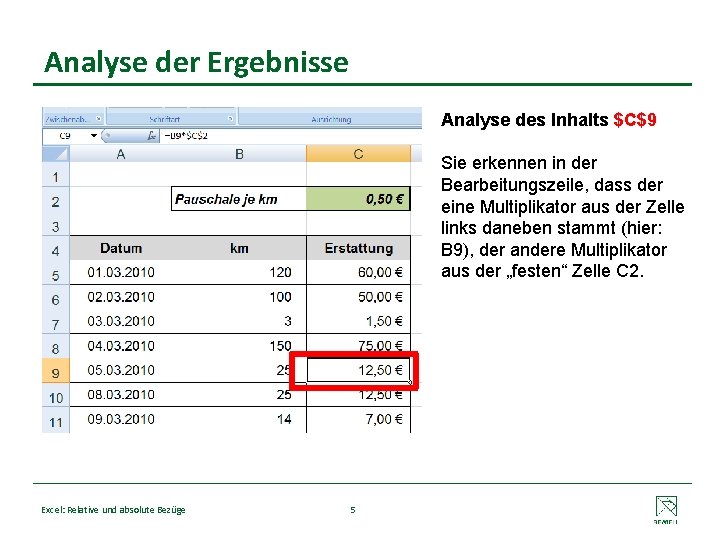Click km cell 25 in row 10
The image size is (720, 540).
pos(239,394)
